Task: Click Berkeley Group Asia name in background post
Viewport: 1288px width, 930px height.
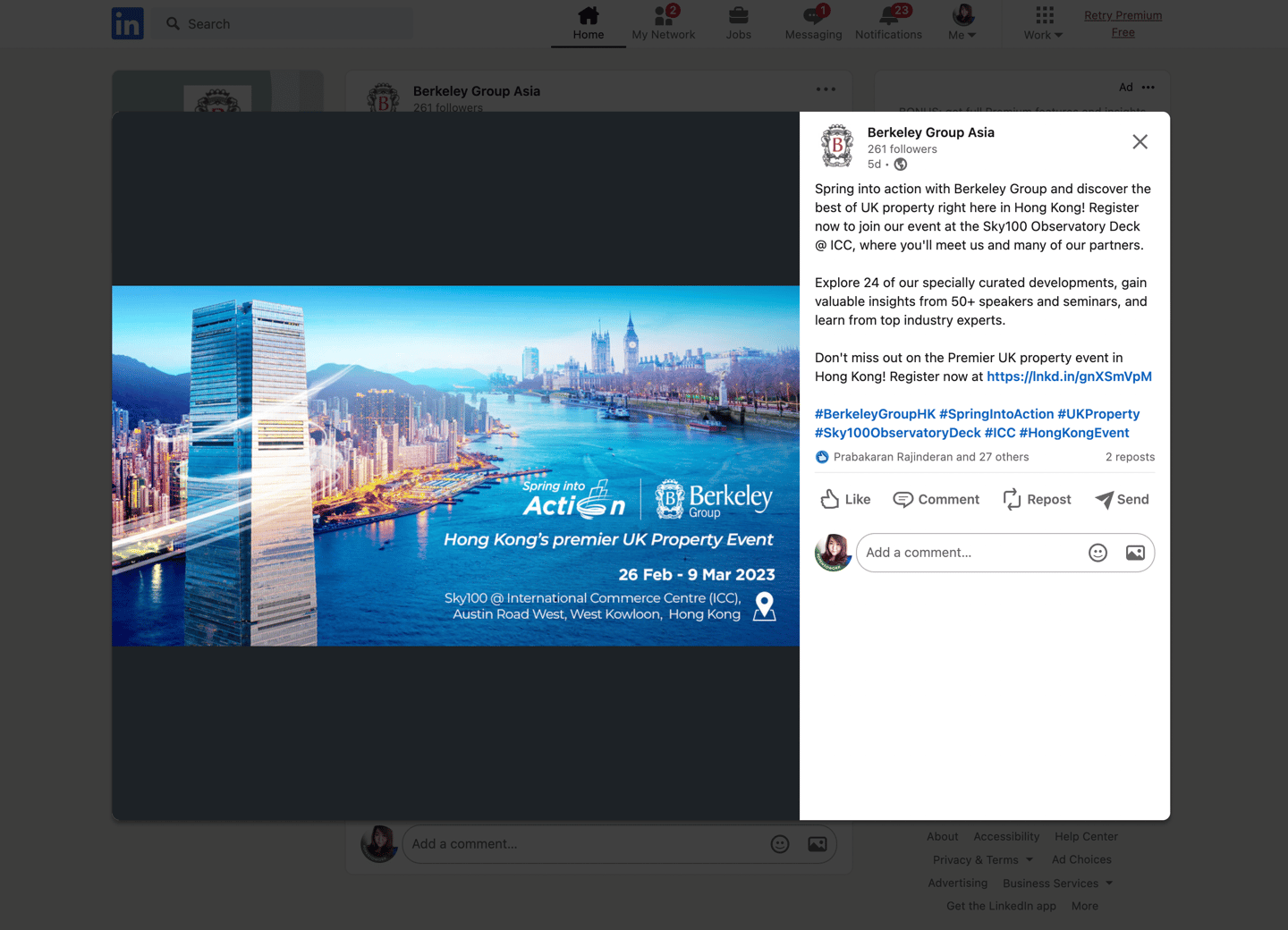Action: pyautogui.click(x=477, y=91)
